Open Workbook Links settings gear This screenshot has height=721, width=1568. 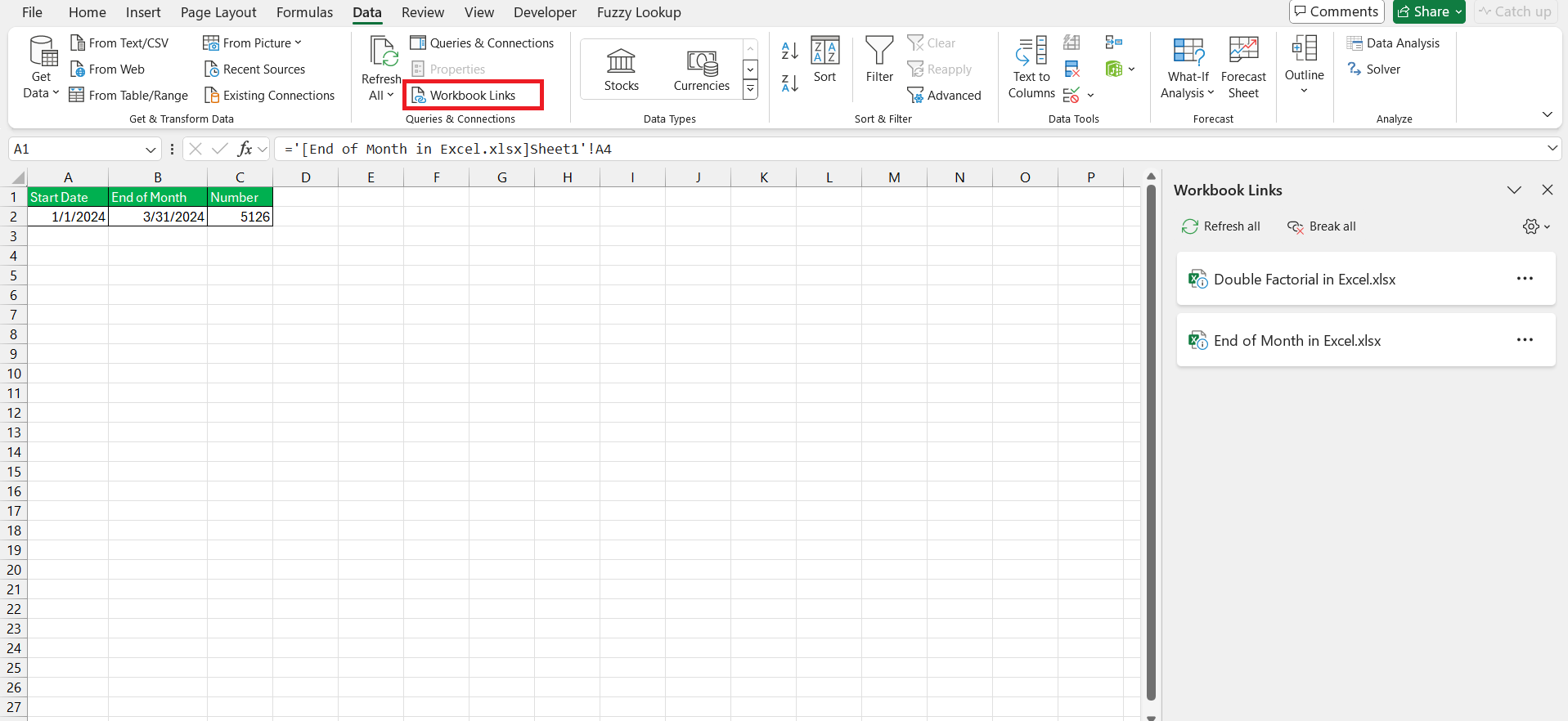tap(1536, 226)
